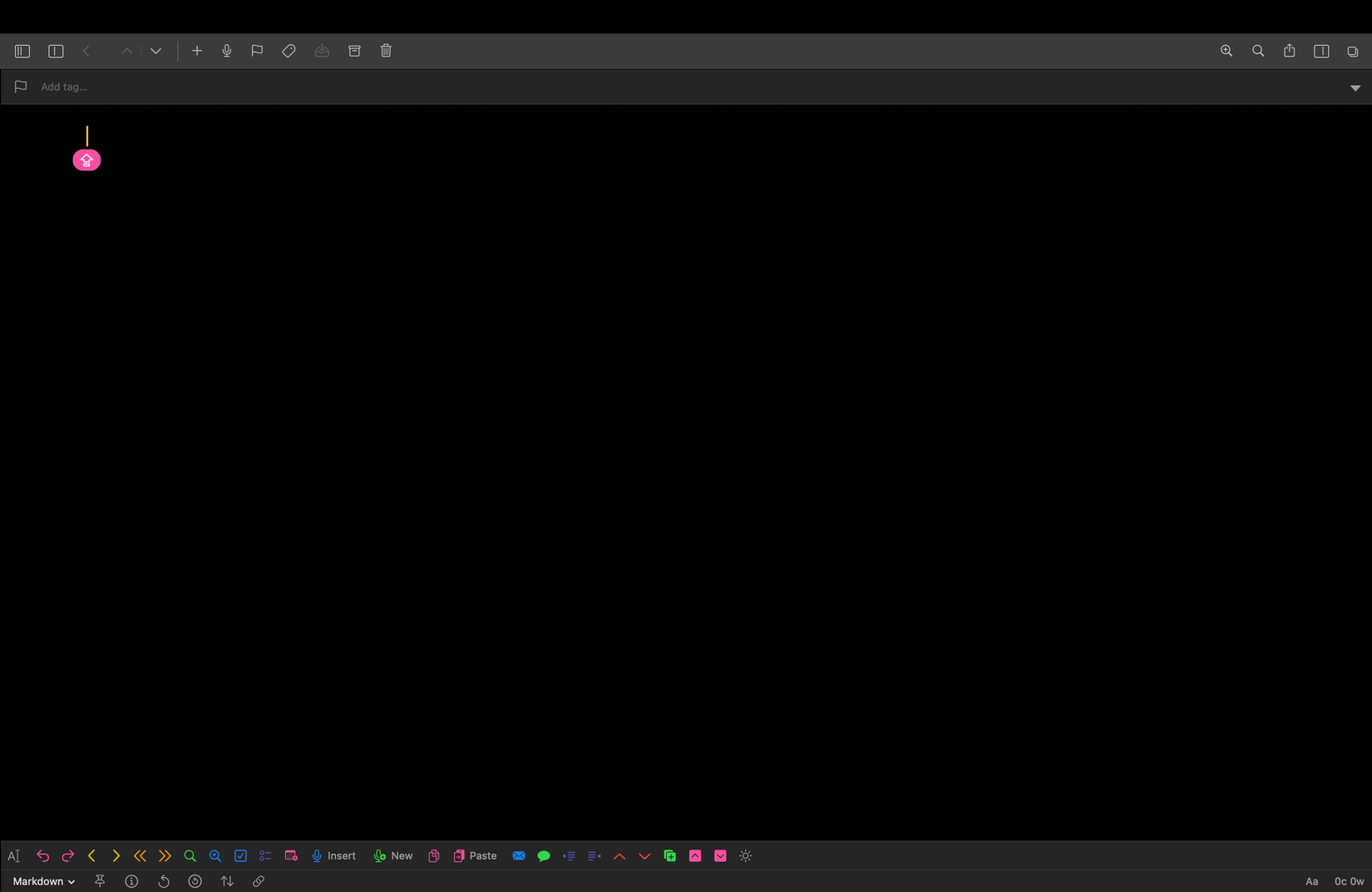Click the text cursor icon in action bar

click(x=14, y=855)
